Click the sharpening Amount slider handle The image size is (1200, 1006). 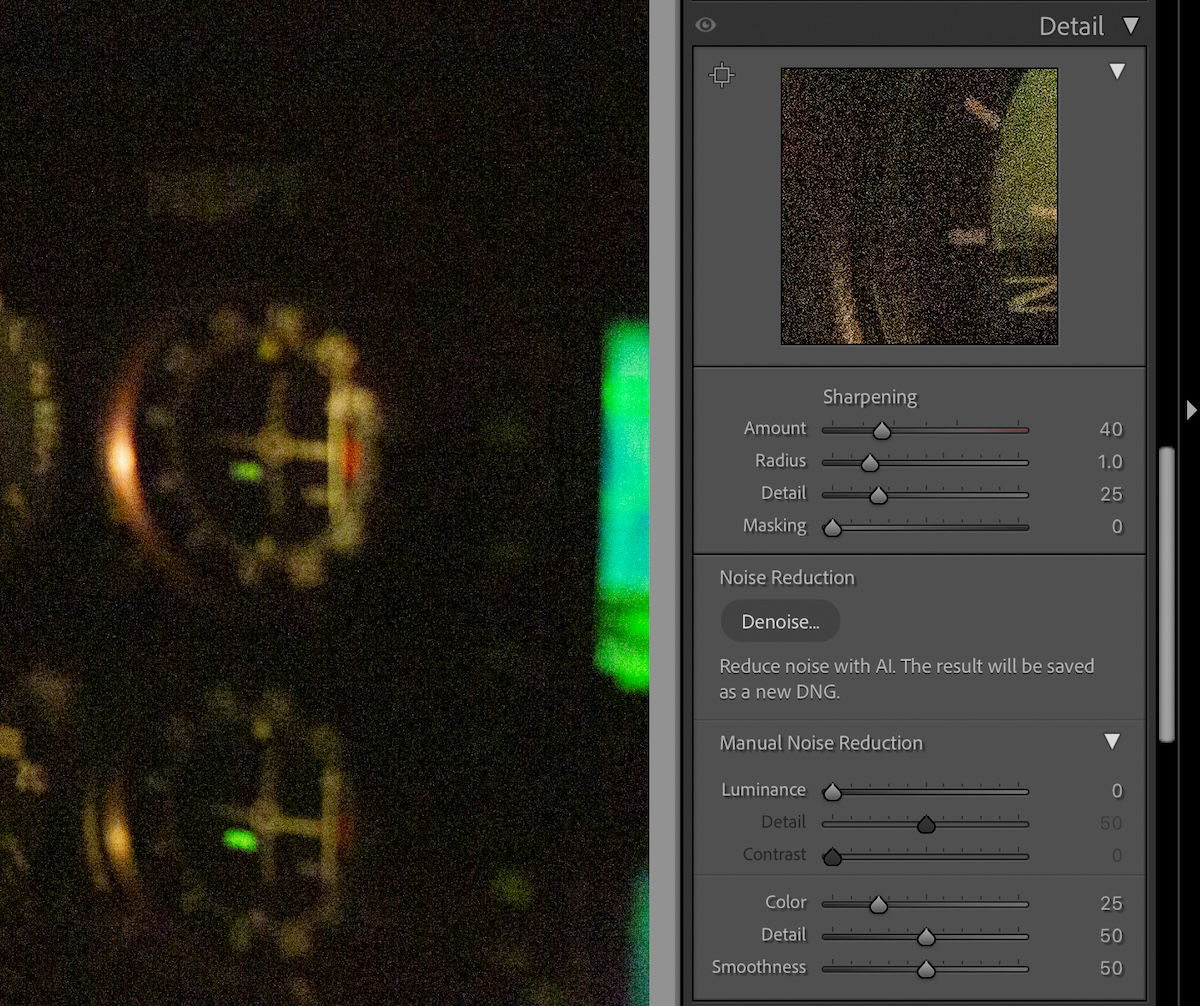pos(881,430)
